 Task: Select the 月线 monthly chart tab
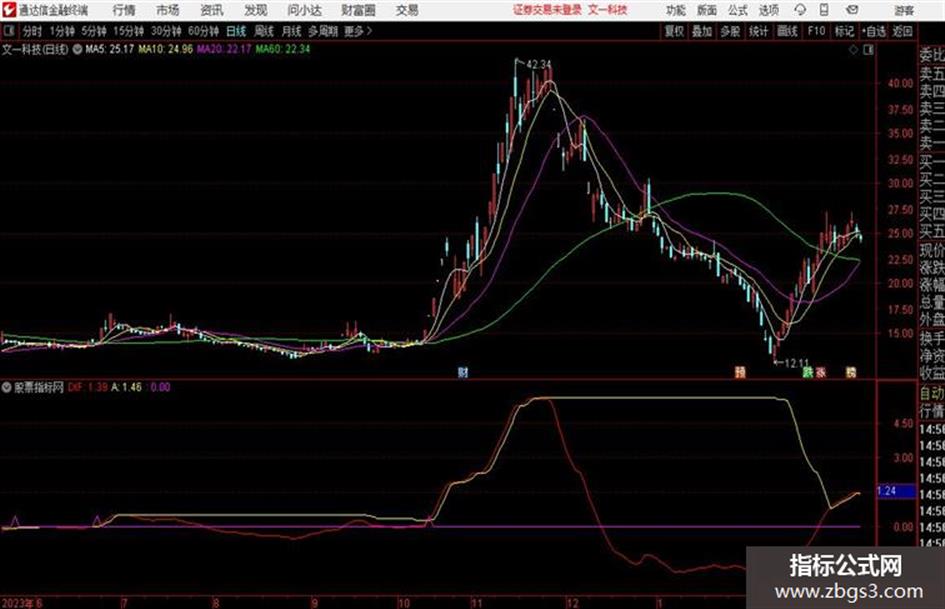pos(291,31)
